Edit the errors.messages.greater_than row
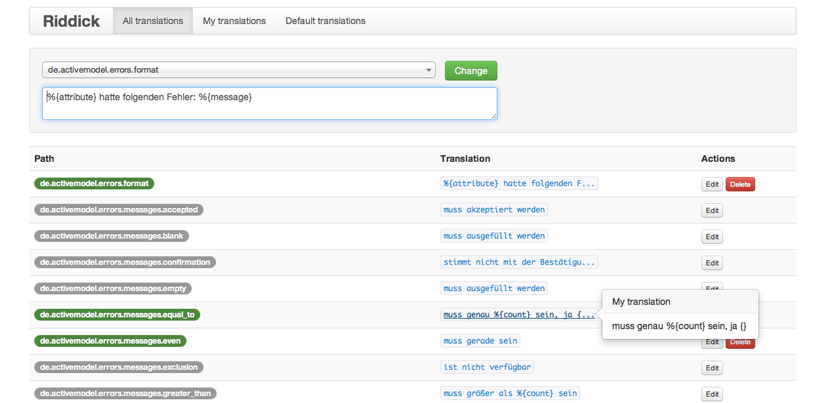The width and height of the screenshot is (823, 403). pyautogui.click(x=711, y=394)
